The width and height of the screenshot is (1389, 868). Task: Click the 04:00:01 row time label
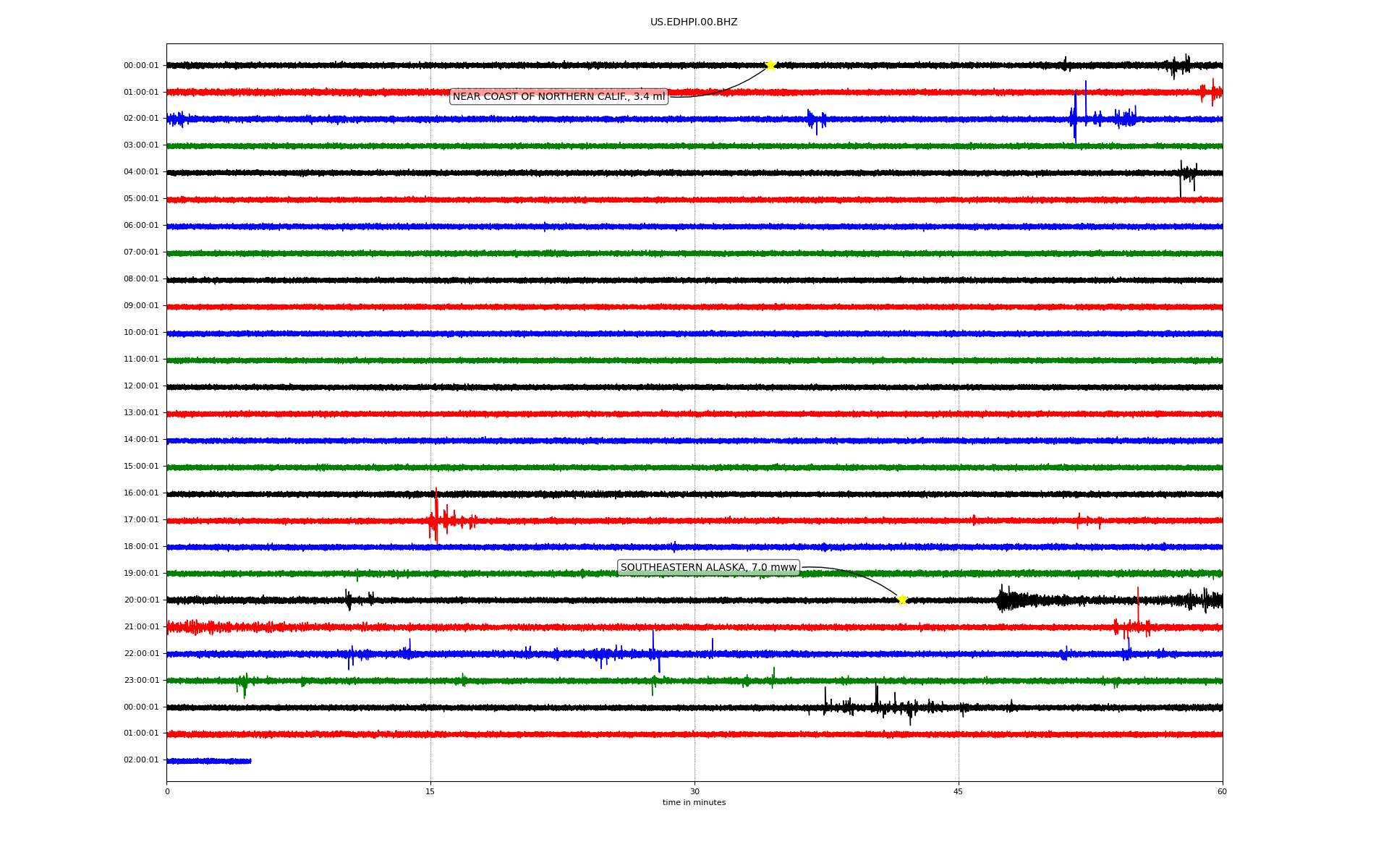141,172
